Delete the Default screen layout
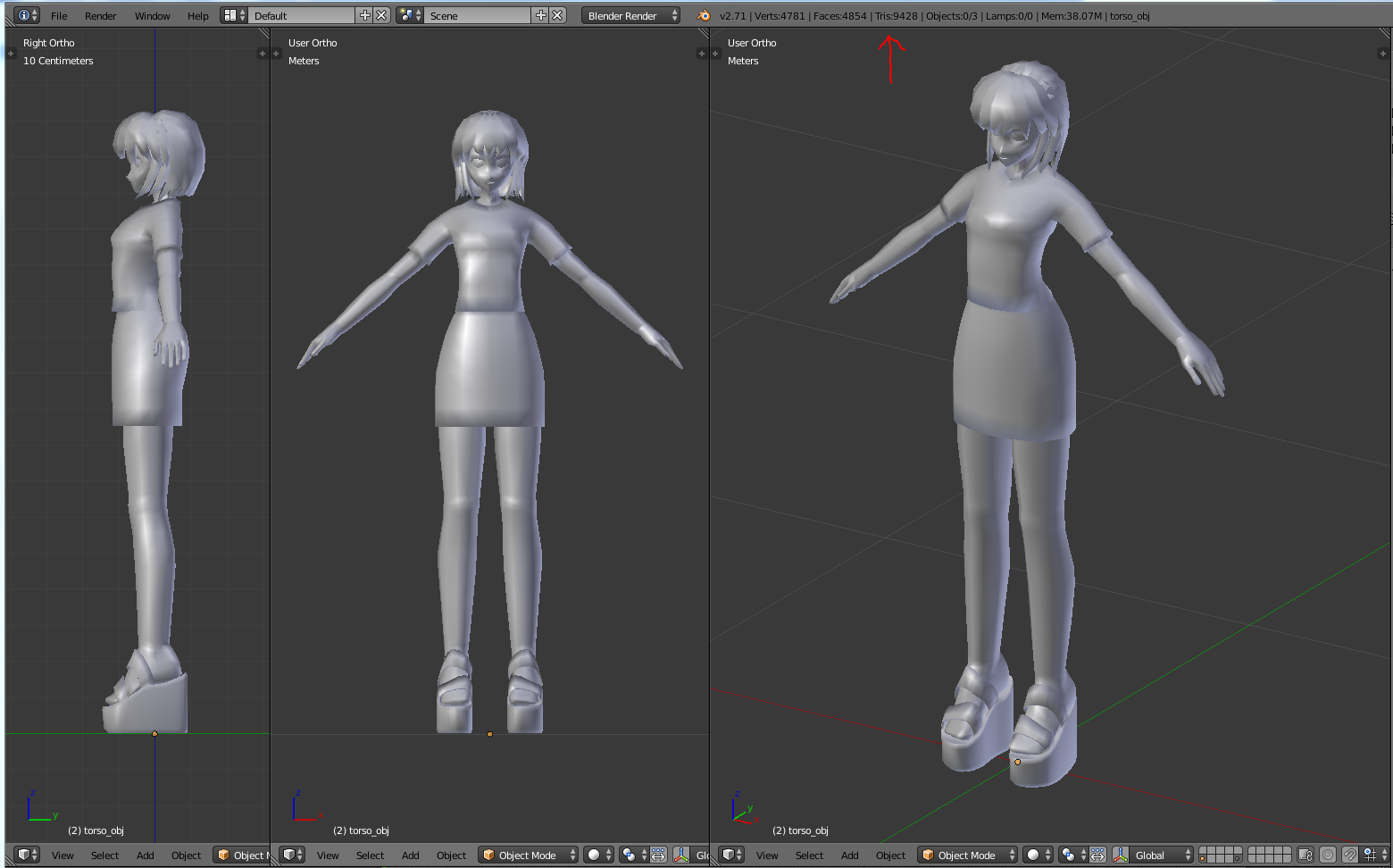The width and height of the screenshot is (1393, 868). 381,15
